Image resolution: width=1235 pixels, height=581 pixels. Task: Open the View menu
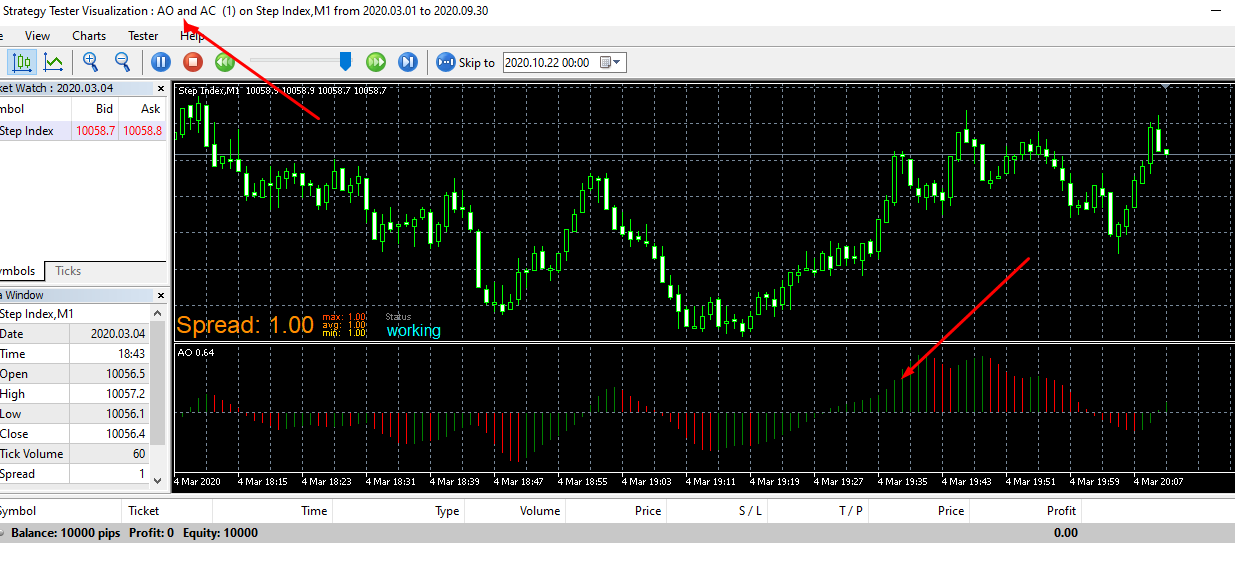37,36
